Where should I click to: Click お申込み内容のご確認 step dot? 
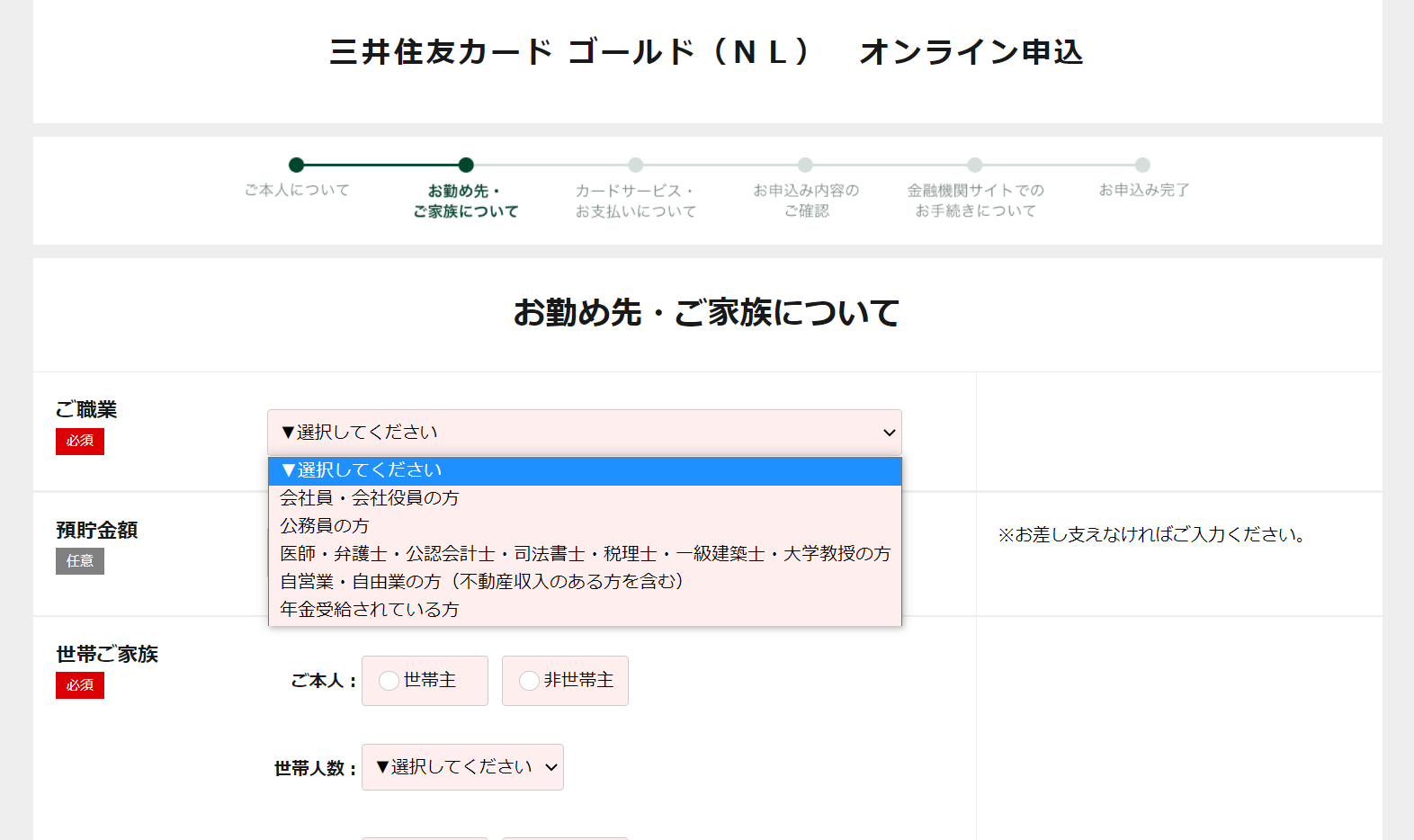pos(805,165)
